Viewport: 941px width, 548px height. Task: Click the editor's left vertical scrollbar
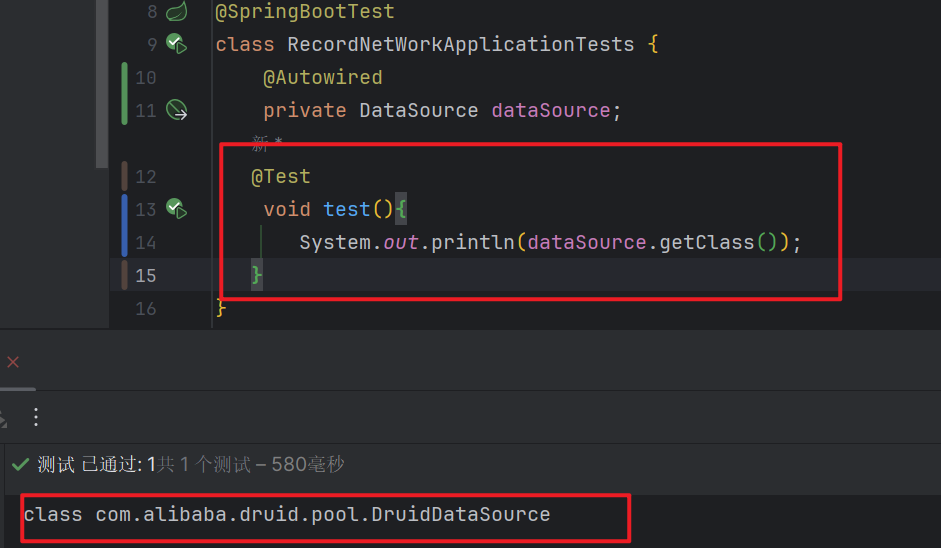[101, 80]
